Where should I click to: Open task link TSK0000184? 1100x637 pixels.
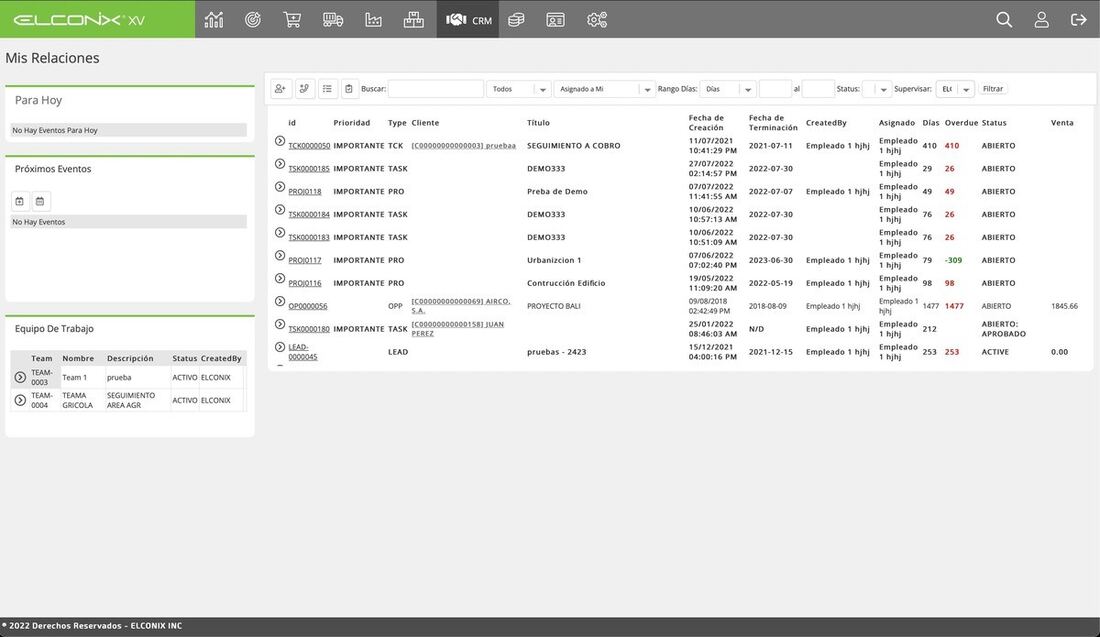(x=309, y=215)
